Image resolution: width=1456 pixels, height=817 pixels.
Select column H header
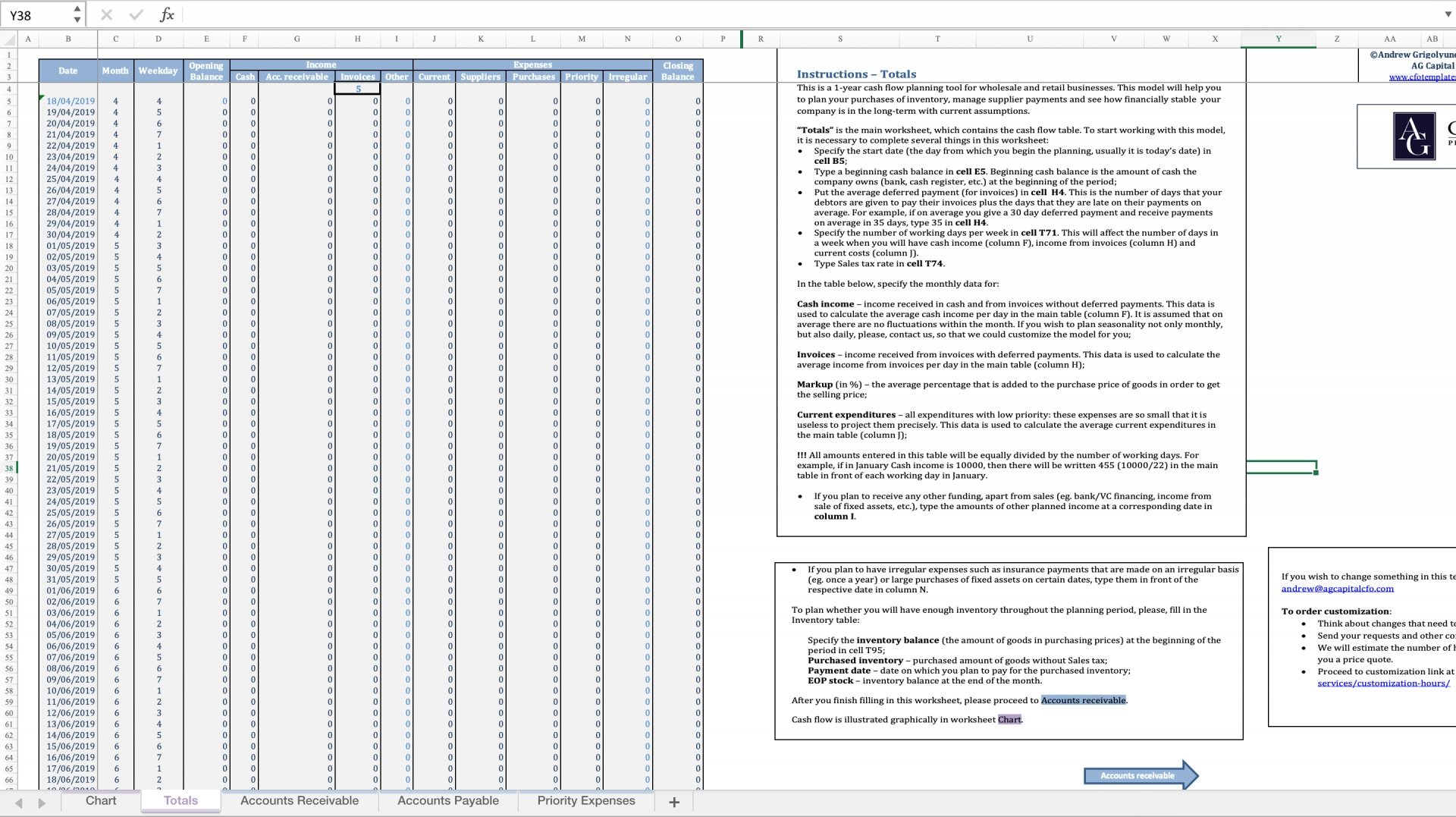click(x=357, y=39)
